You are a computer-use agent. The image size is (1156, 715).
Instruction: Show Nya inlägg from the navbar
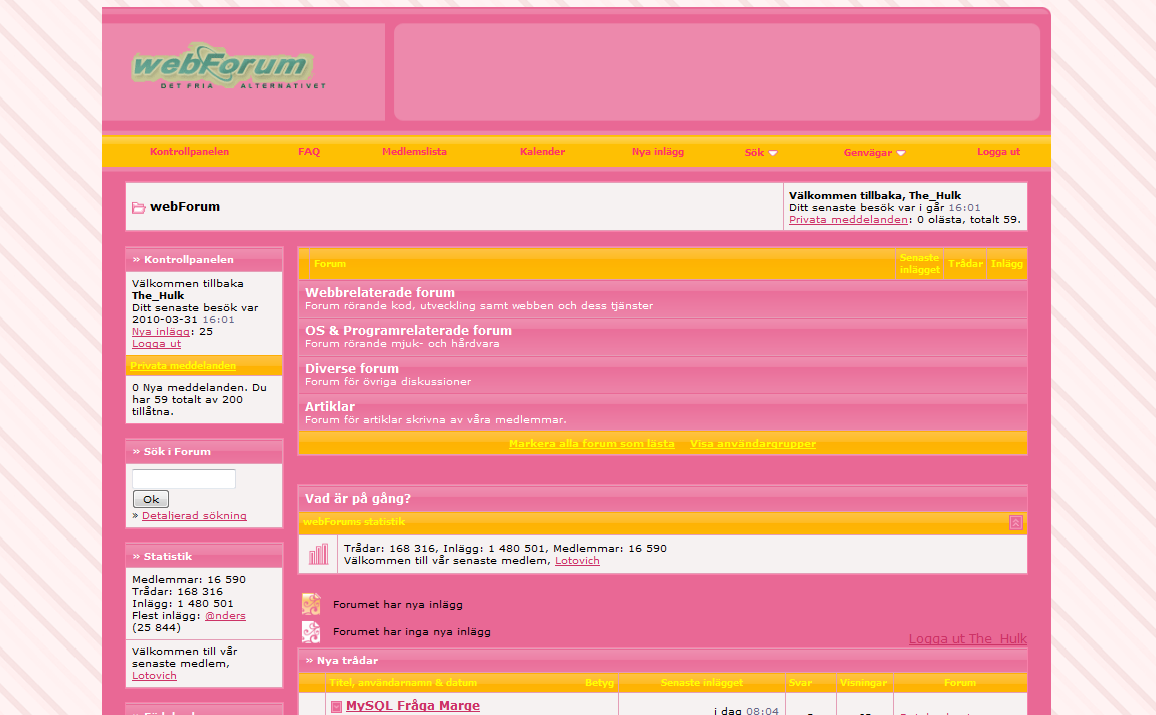click(x=658, y=152)
